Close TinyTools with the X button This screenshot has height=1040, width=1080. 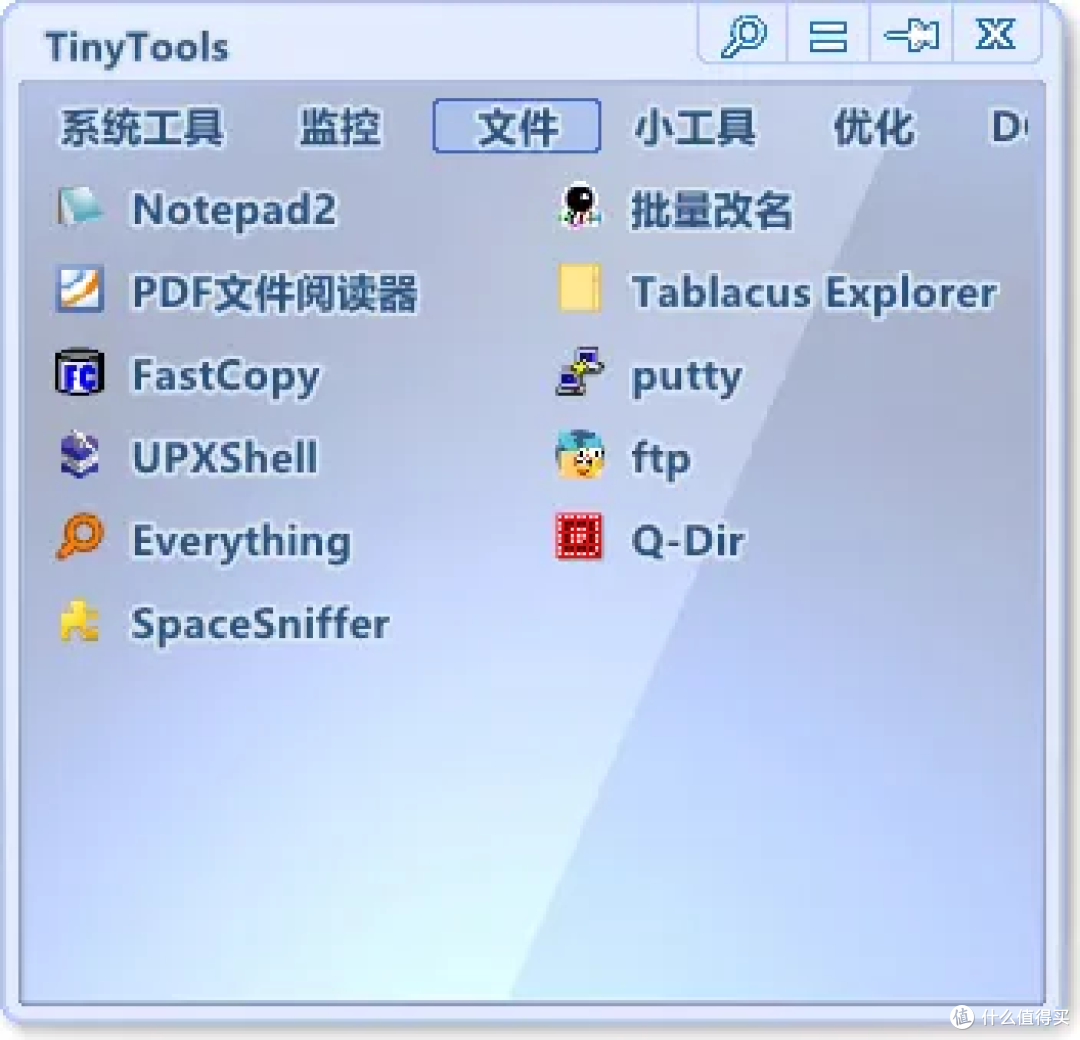(x=995, y=34)
